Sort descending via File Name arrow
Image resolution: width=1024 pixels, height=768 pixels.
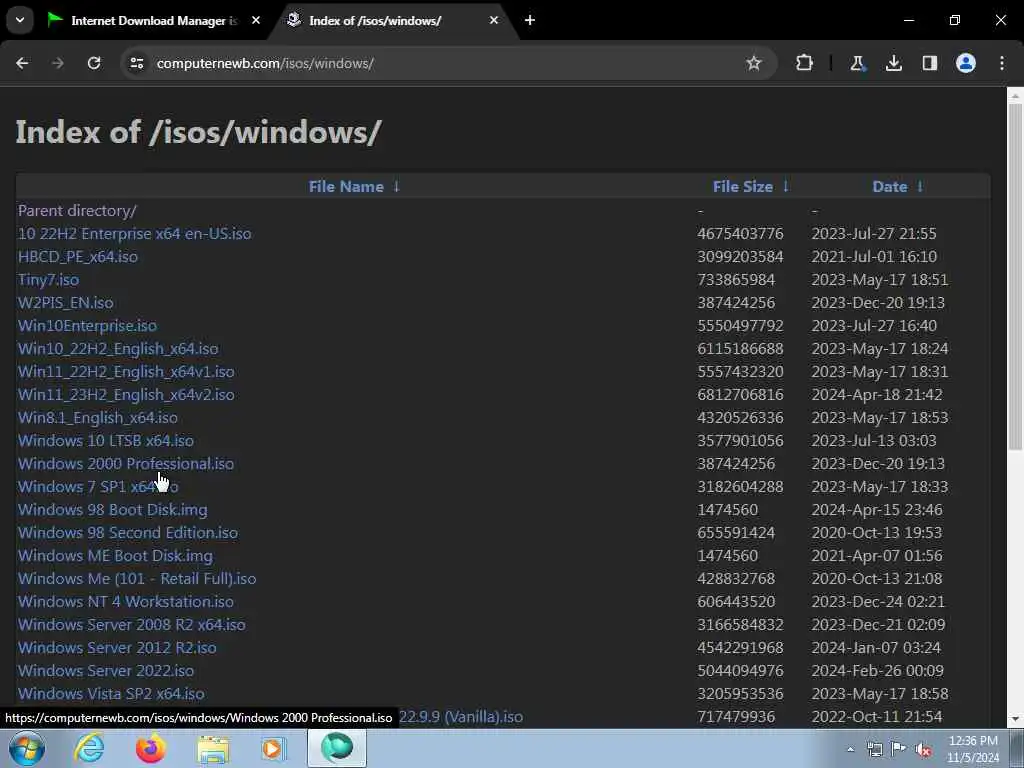[x=396, y=186]
